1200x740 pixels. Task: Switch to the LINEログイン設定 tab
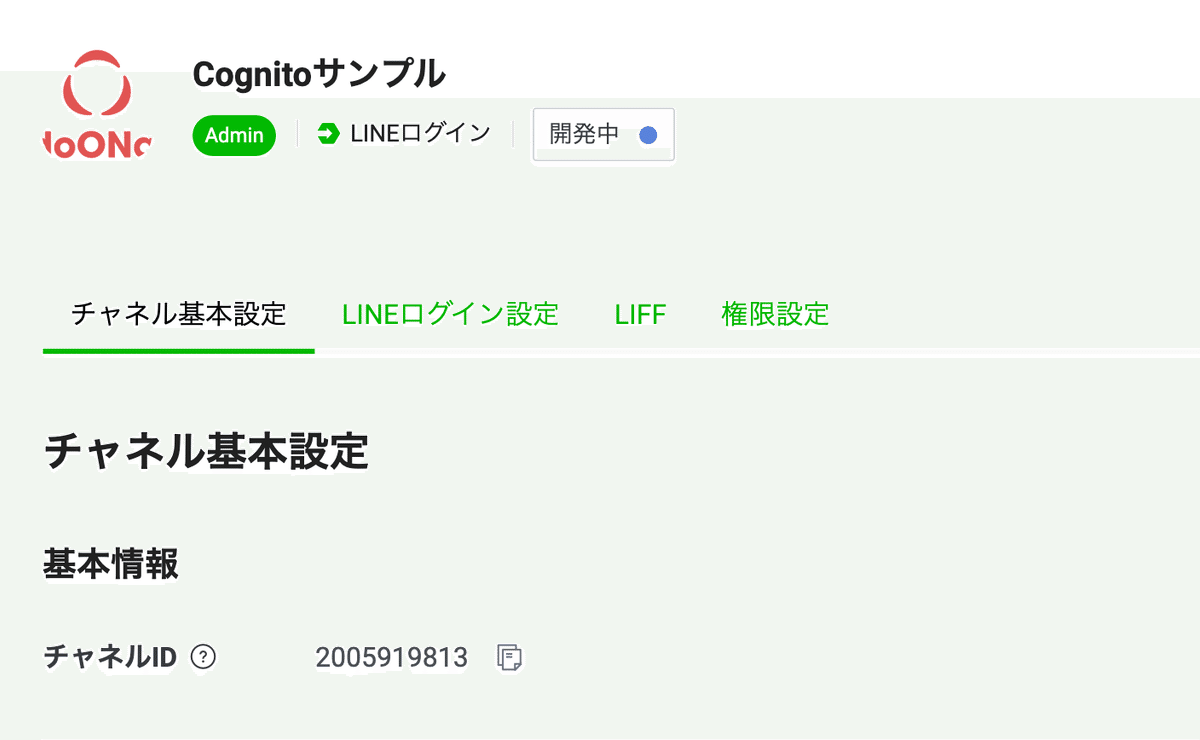click(450, 314)
